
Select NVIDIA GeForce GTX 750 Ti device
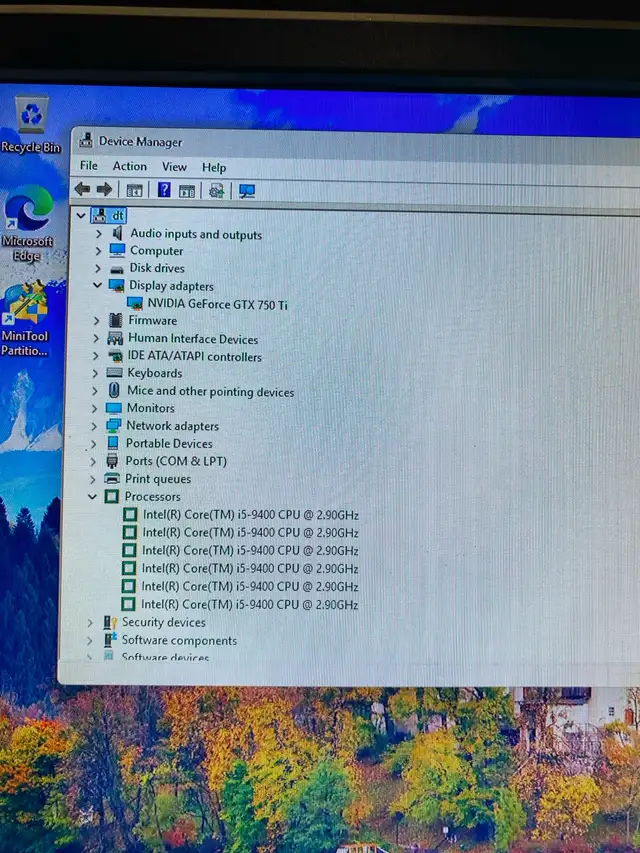click(x=217, y=304)
